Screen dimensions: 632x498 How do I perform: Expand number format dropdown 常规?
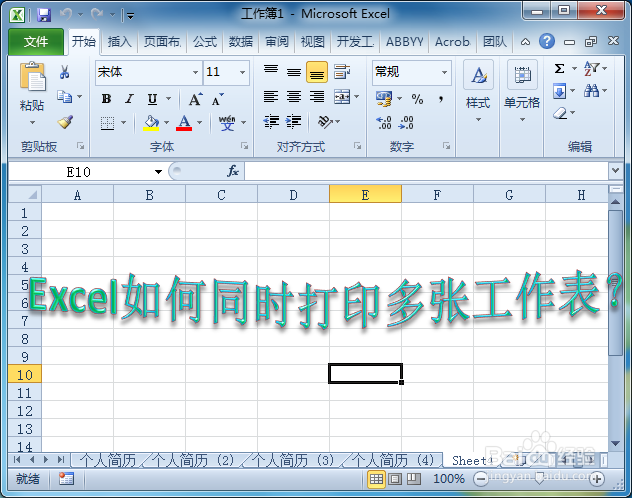pos(444,73)
